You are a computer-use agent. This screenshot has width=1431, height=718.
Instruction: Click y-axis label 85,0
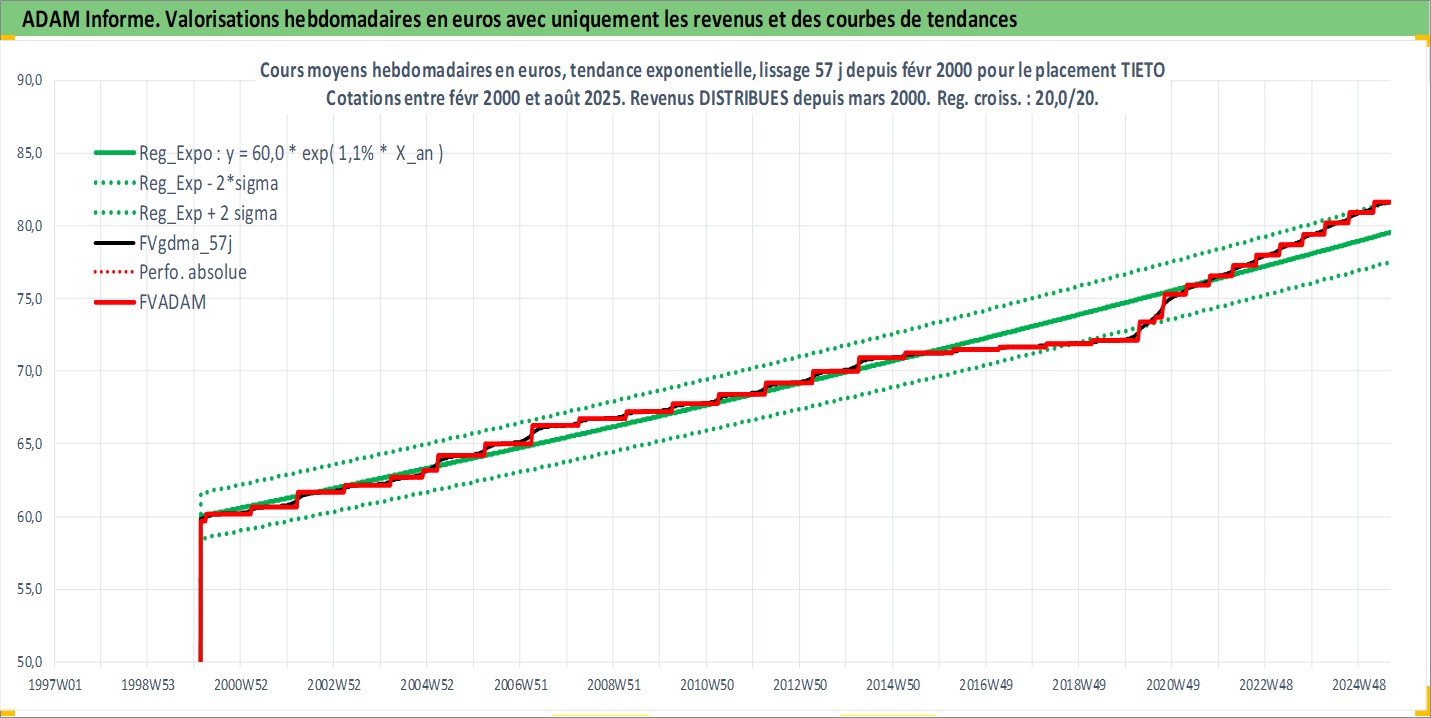(31, 154)
